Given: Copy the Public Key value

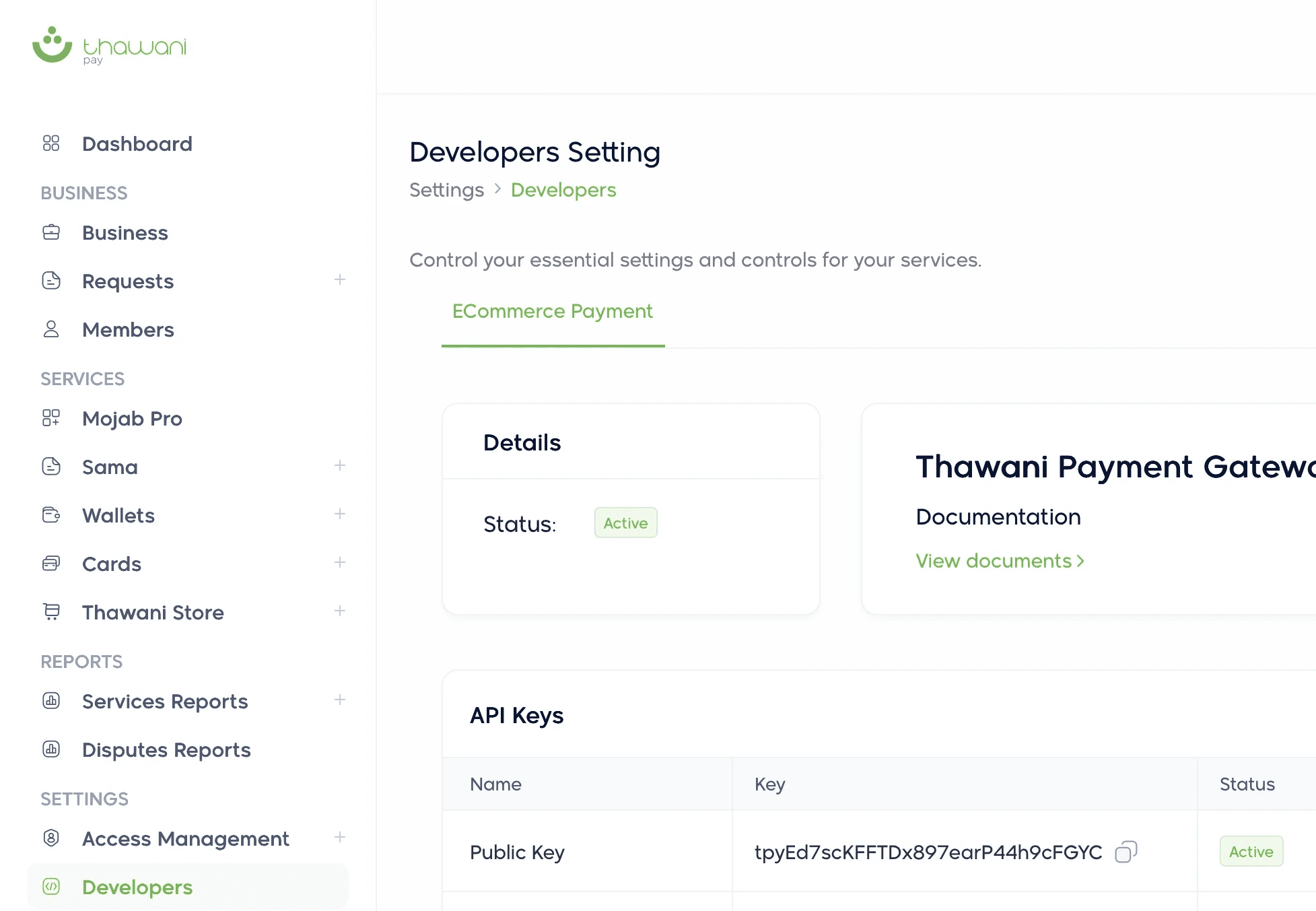Looking at the screenshot, I should (1126, 852).
